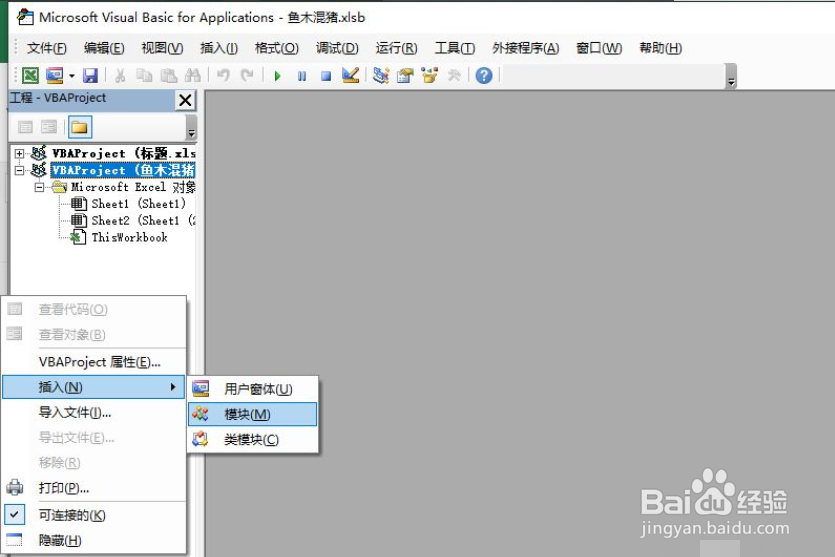Click the Break pause icon
This screenshot has height=557, width=835.
point(302,76)
